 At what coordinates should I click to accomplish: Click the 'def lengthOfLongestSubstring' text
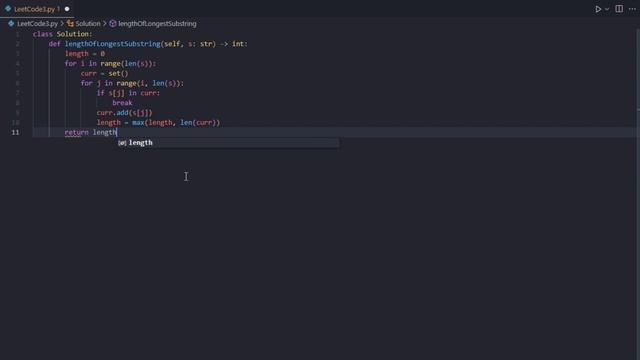(x=104, y=44)
